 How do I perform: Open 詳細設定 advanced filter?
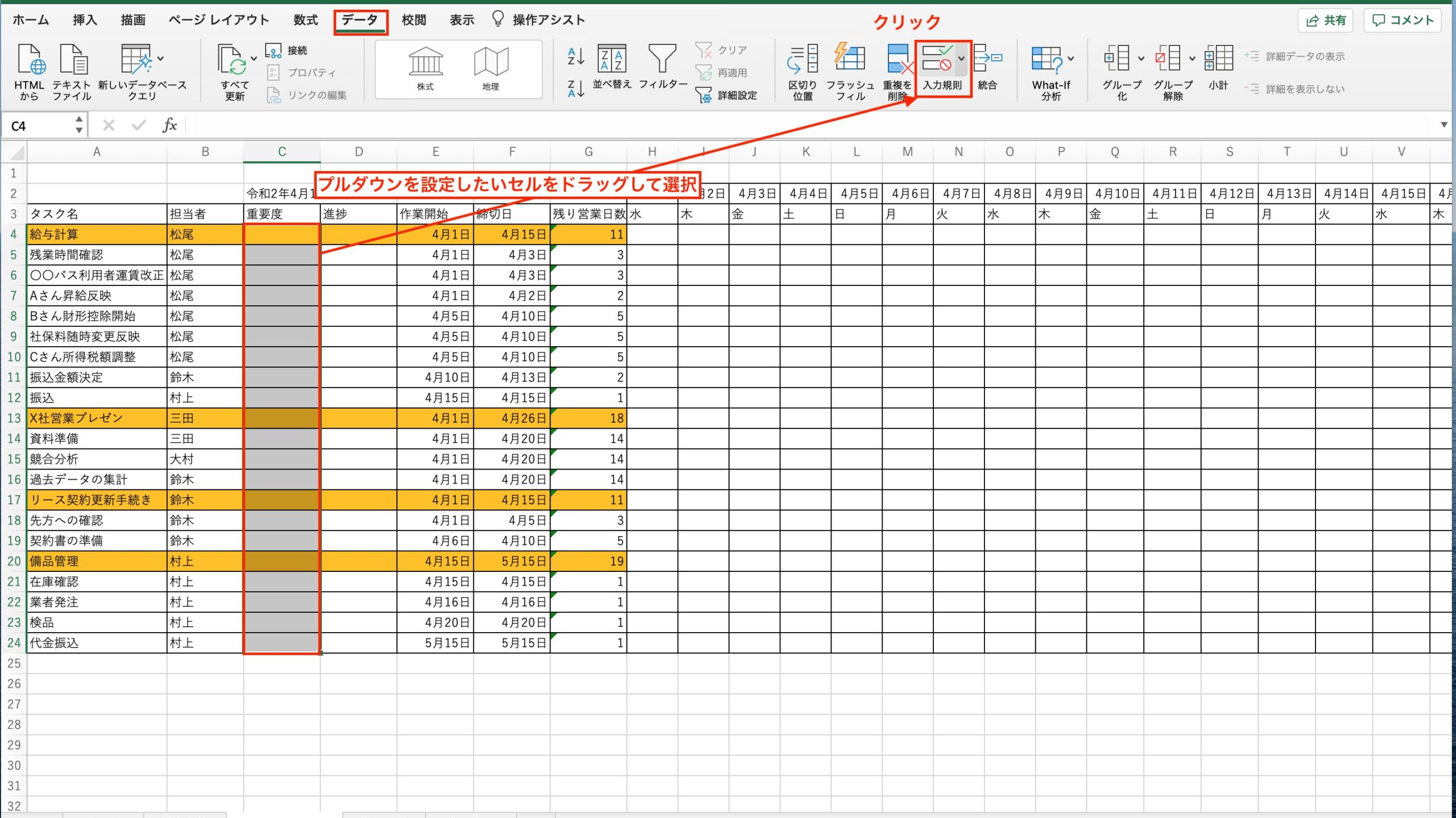point(726,95)
